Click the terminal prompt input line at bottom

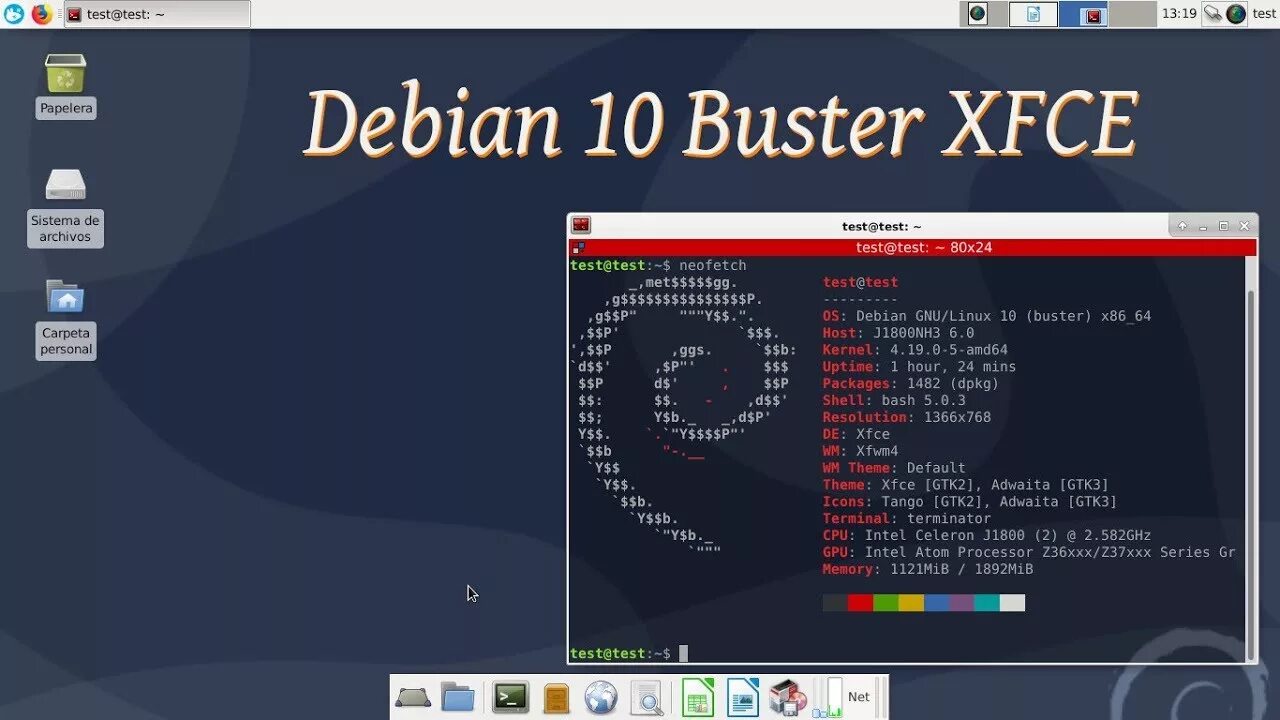point(908,653)
